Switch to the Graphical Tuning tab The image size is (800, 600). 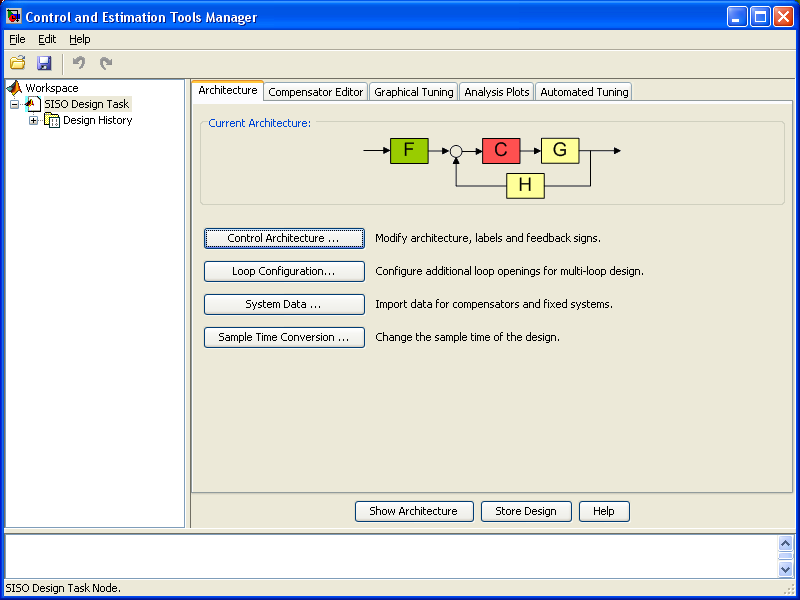413,92
